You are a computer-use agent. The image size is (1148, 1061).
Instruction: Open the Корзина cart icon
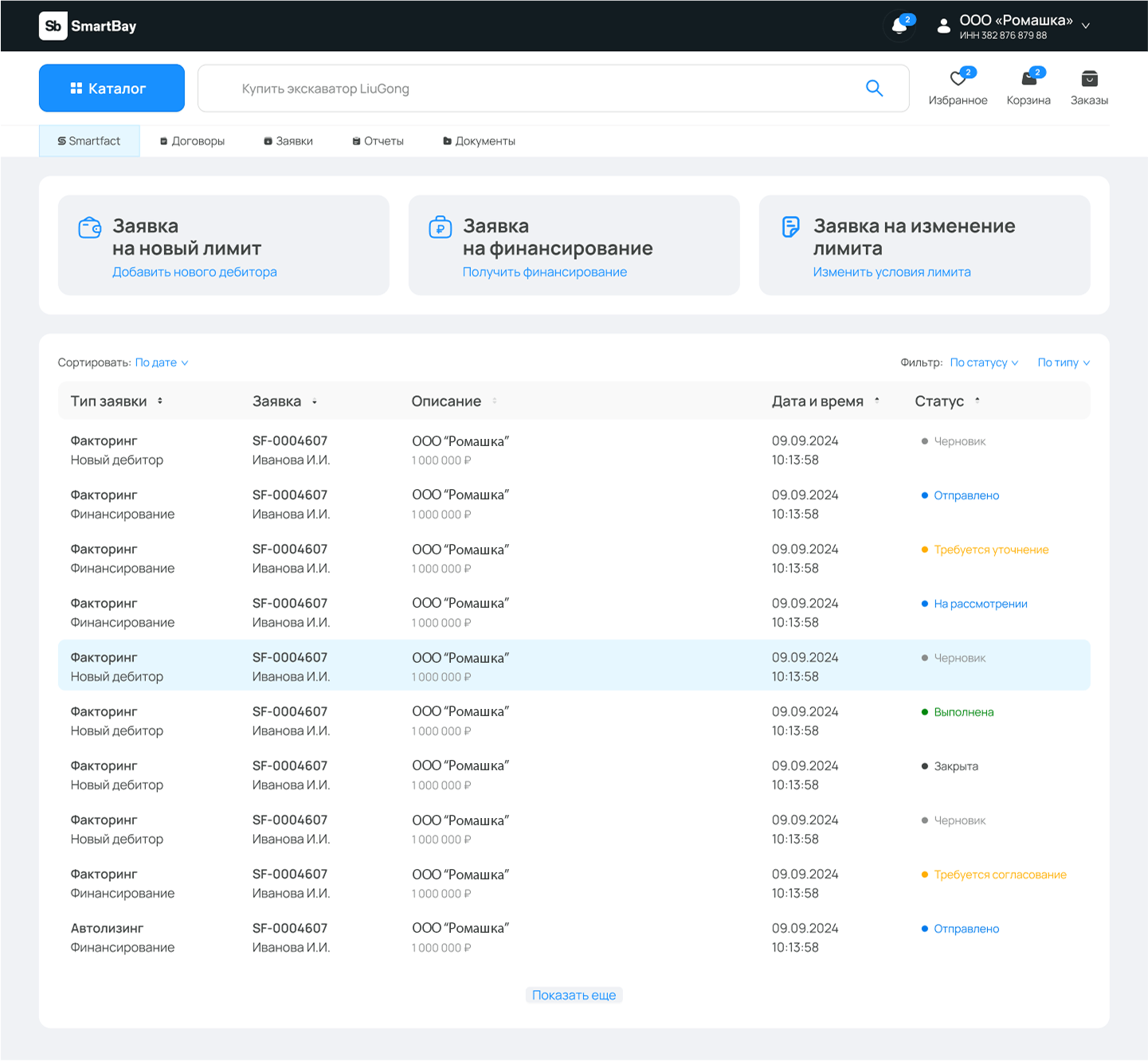pos(1028,78)
